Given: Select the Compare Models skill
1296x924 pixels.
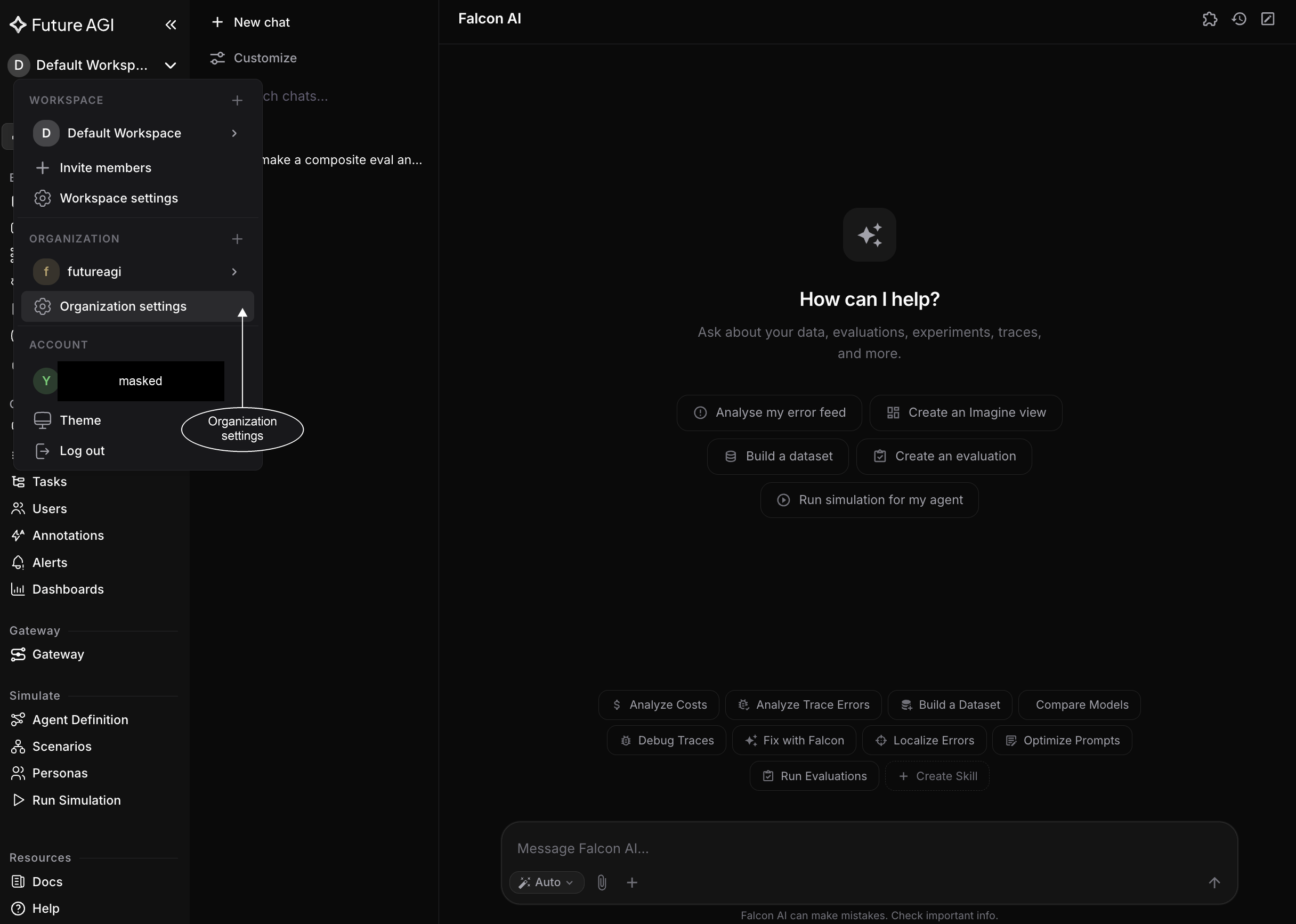Looking at the screenshot, I should (x=1079, y=705).
